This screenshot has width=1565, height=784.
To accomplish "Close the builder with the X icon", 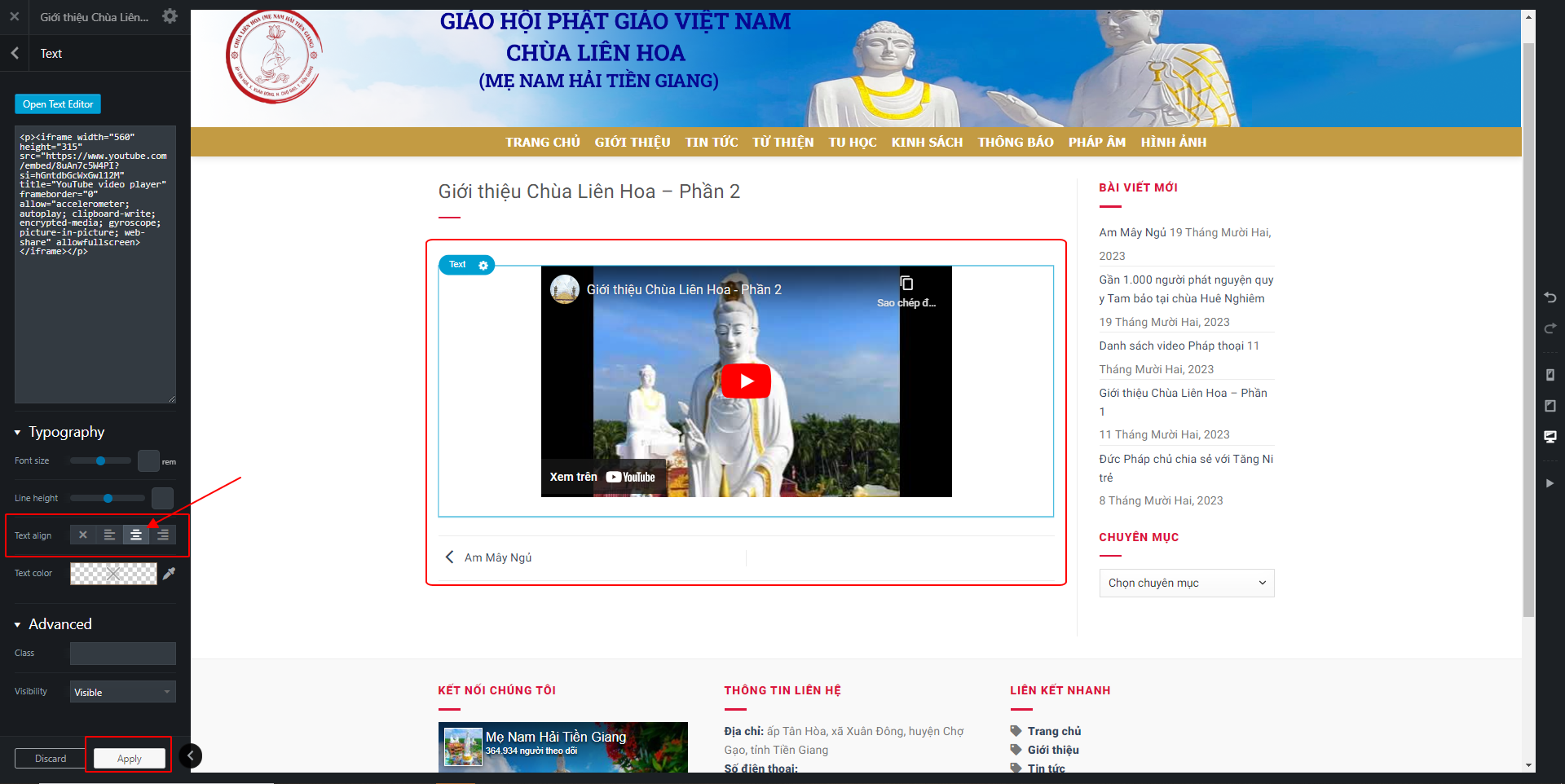I will [x=14, y=16].
